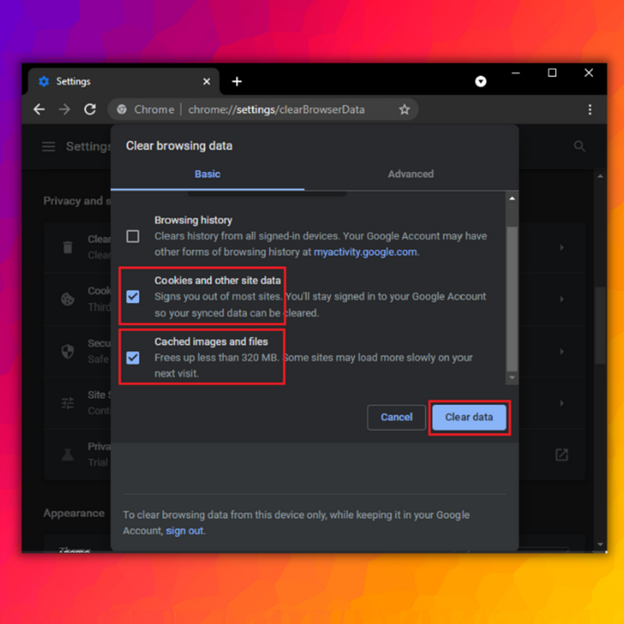
Task: Click the site settings sliders icon
Action: (68, 403)
